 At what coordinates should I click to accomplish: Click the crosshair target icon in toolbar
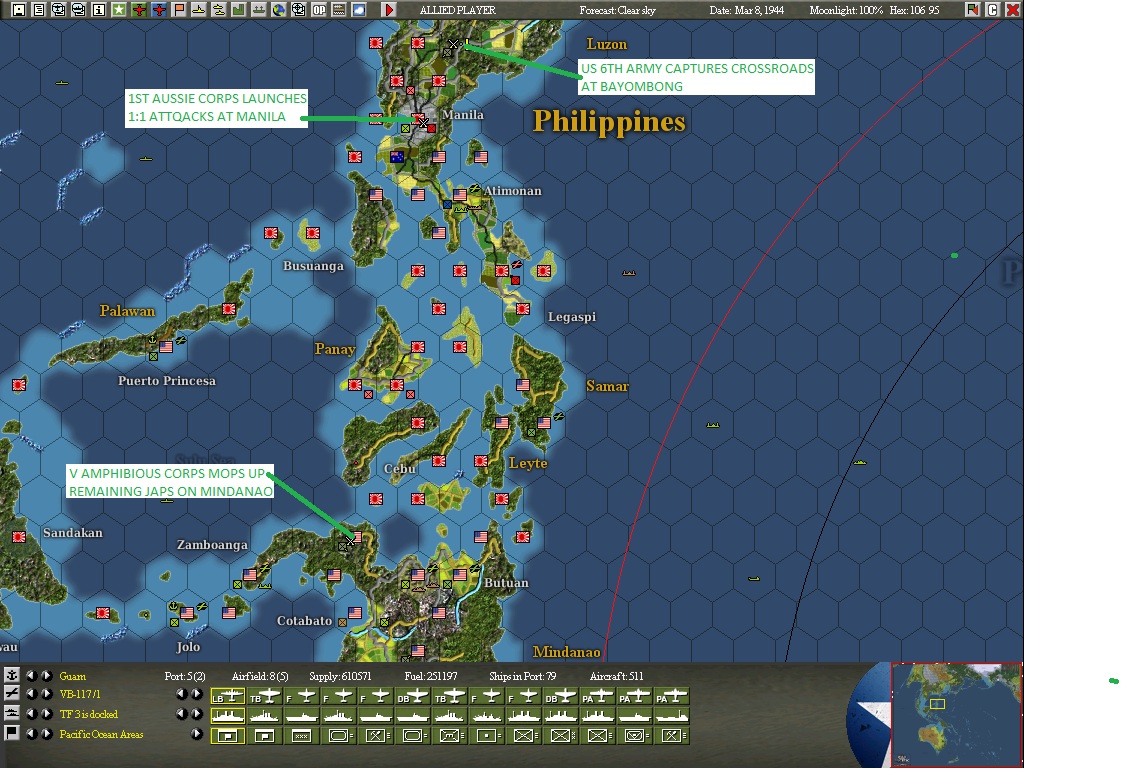[x=298, y=10]
